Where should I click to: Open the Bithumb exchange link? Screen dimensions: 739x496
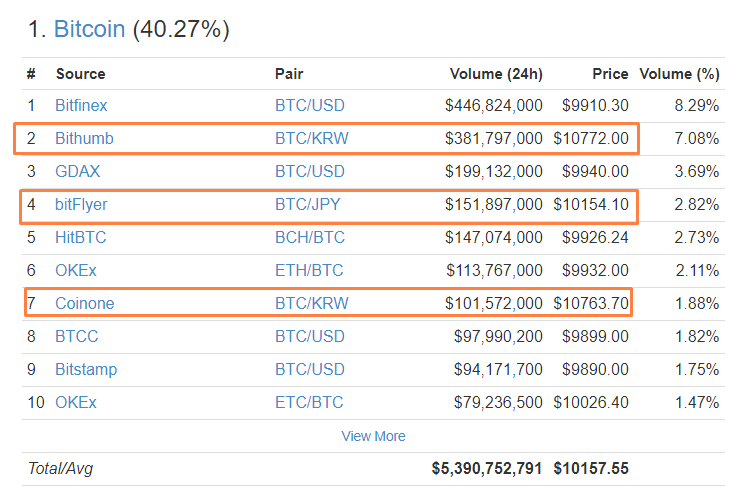tap(84, 138)
